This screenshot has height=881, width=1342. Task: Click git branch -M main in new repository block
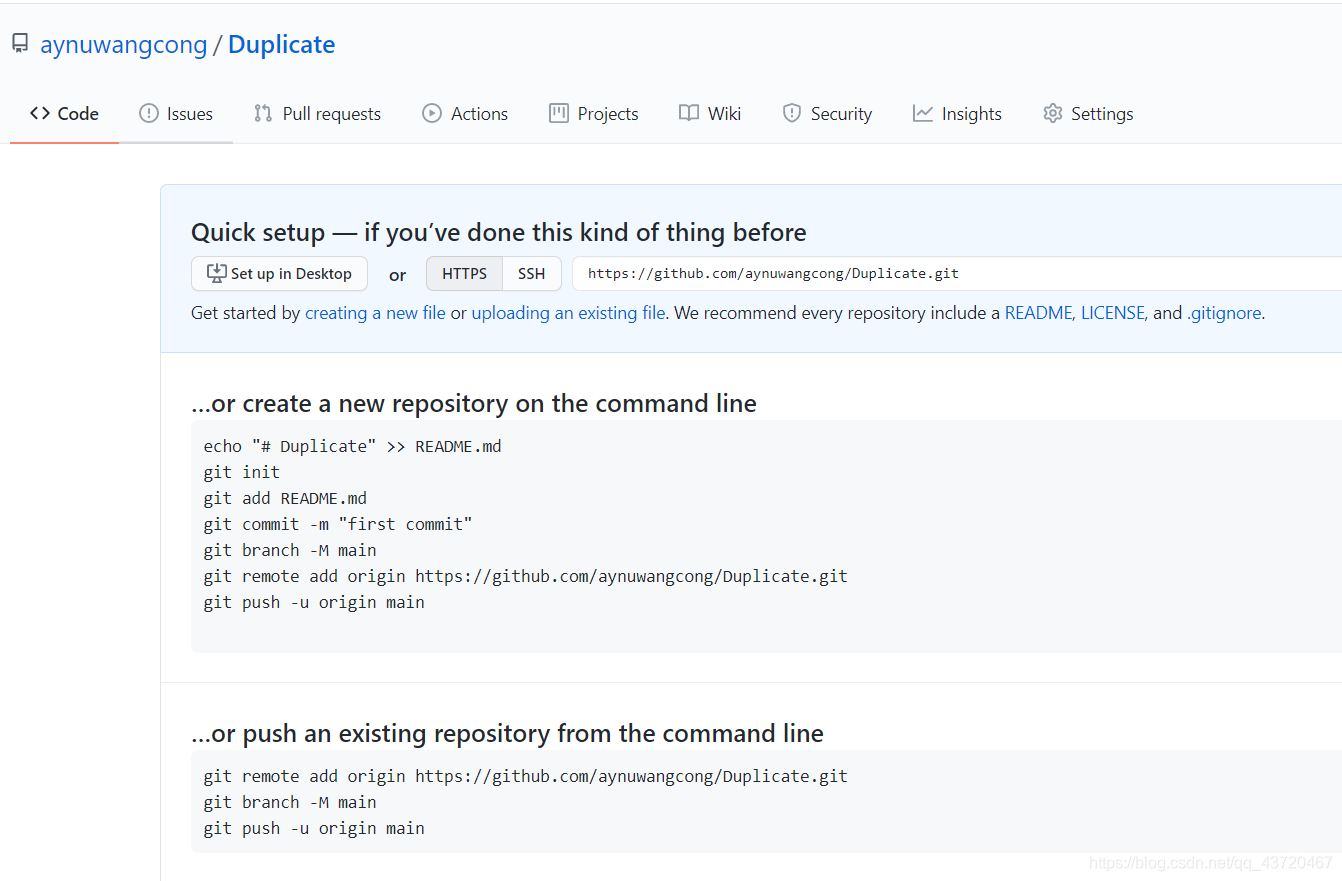pos(290,550)
